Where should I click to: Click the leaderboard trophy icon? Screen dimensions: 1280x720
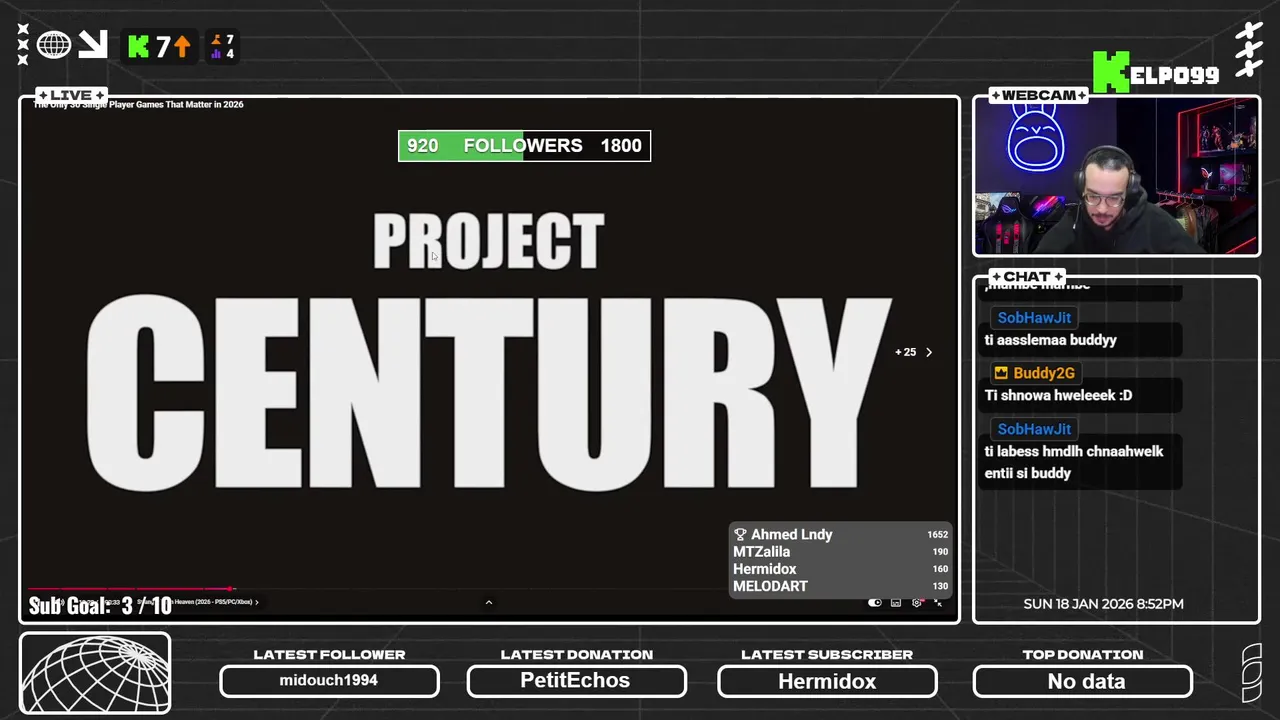(740, 534)
